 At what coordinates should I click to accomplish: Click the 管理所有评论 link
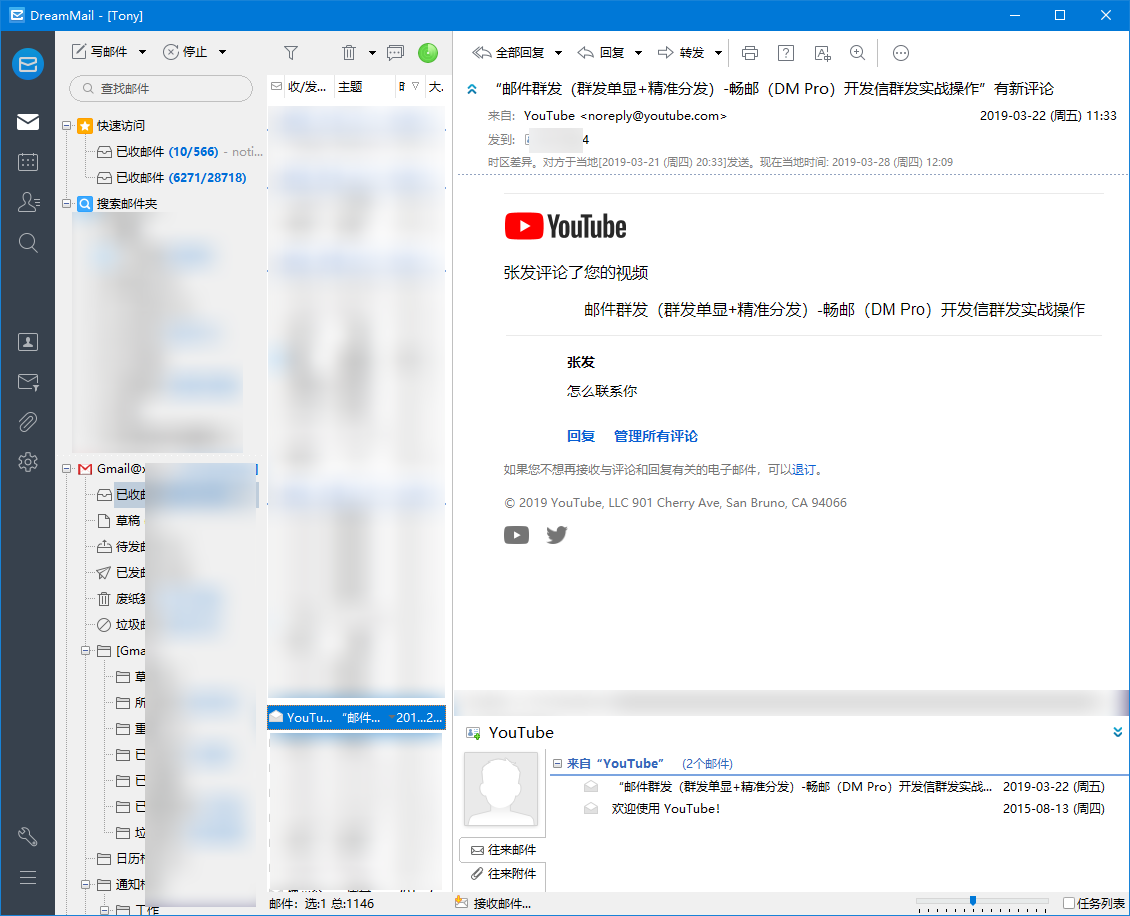656,436
